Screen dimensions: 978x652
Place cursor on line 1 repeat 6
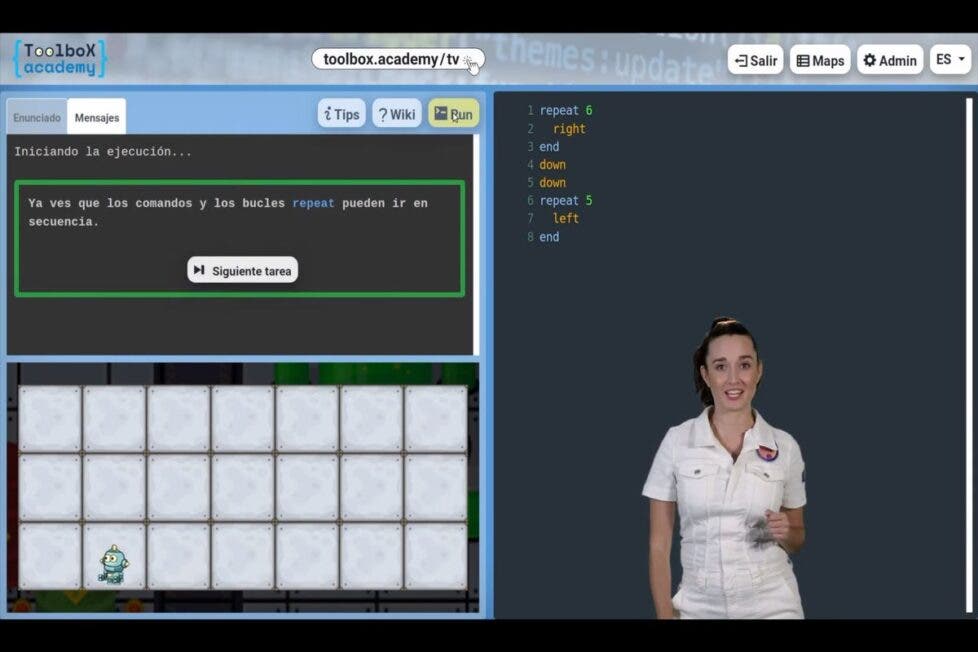pyautogui.click(x=566, y=111)
